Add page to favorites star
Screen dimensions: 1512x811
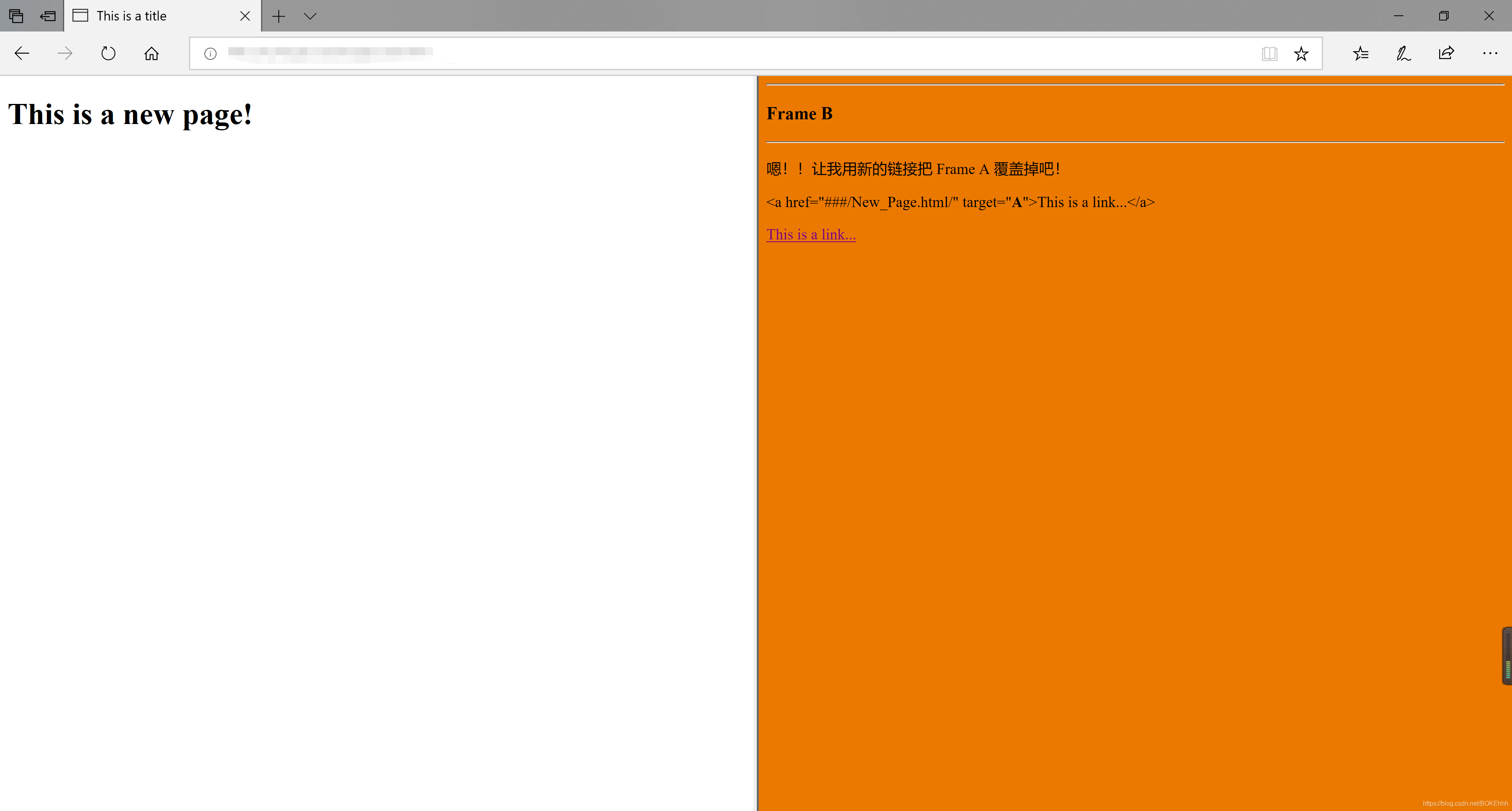pyautogui.click(x=1301, y=54)
